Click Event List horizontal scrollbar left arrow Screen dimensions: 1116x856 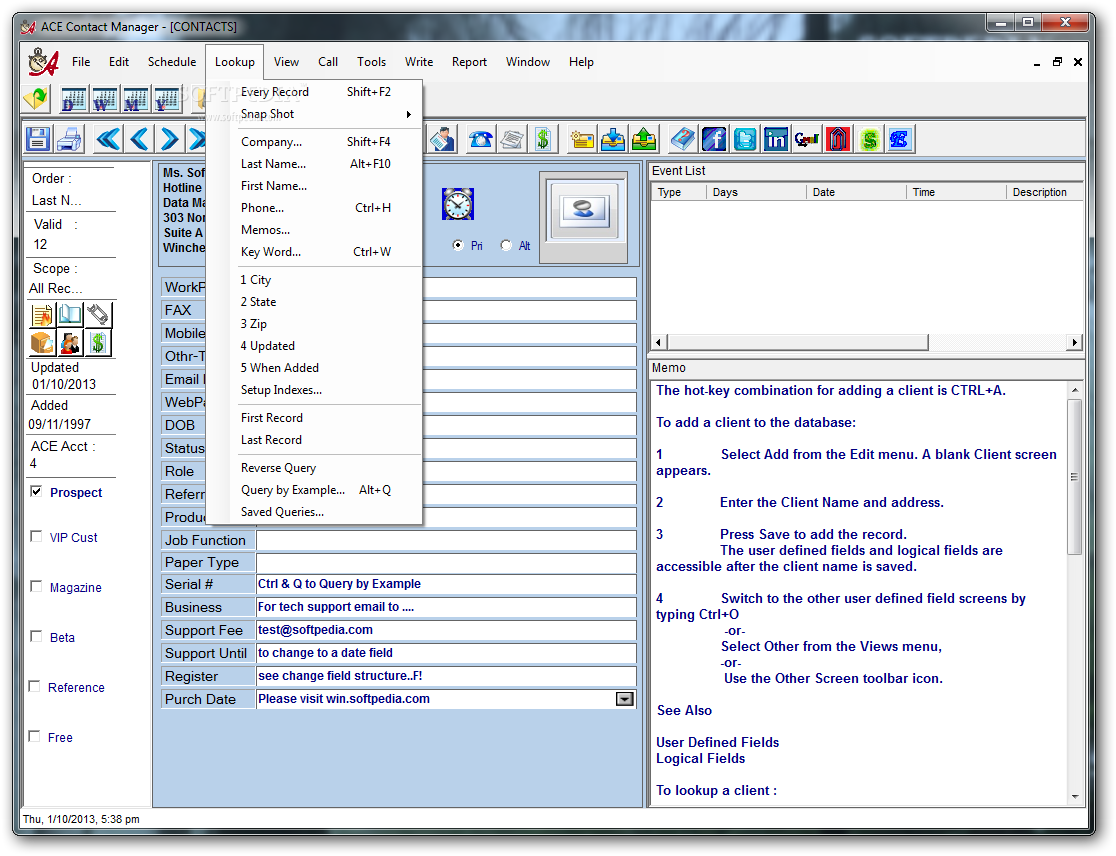tap(658, 343)
